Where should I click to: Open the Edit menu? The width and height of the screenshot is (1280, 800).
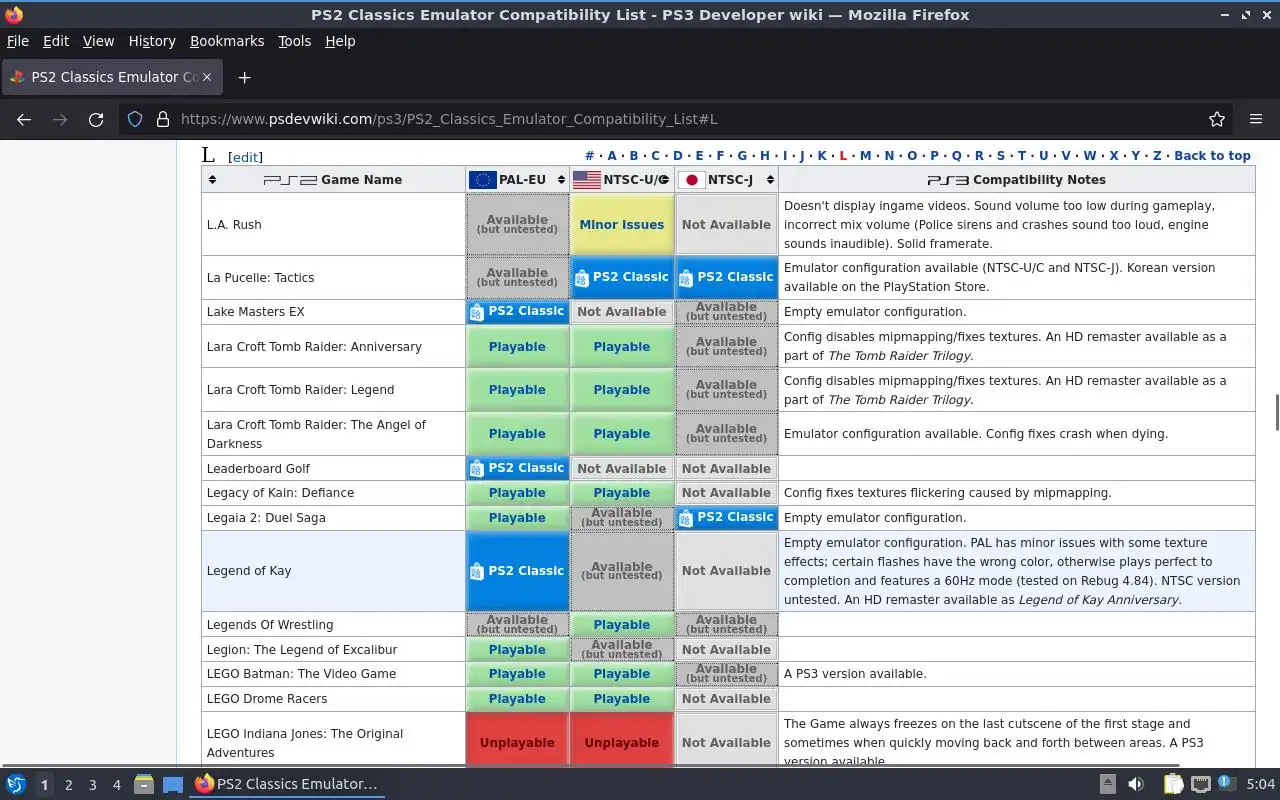tap(56, 41)
